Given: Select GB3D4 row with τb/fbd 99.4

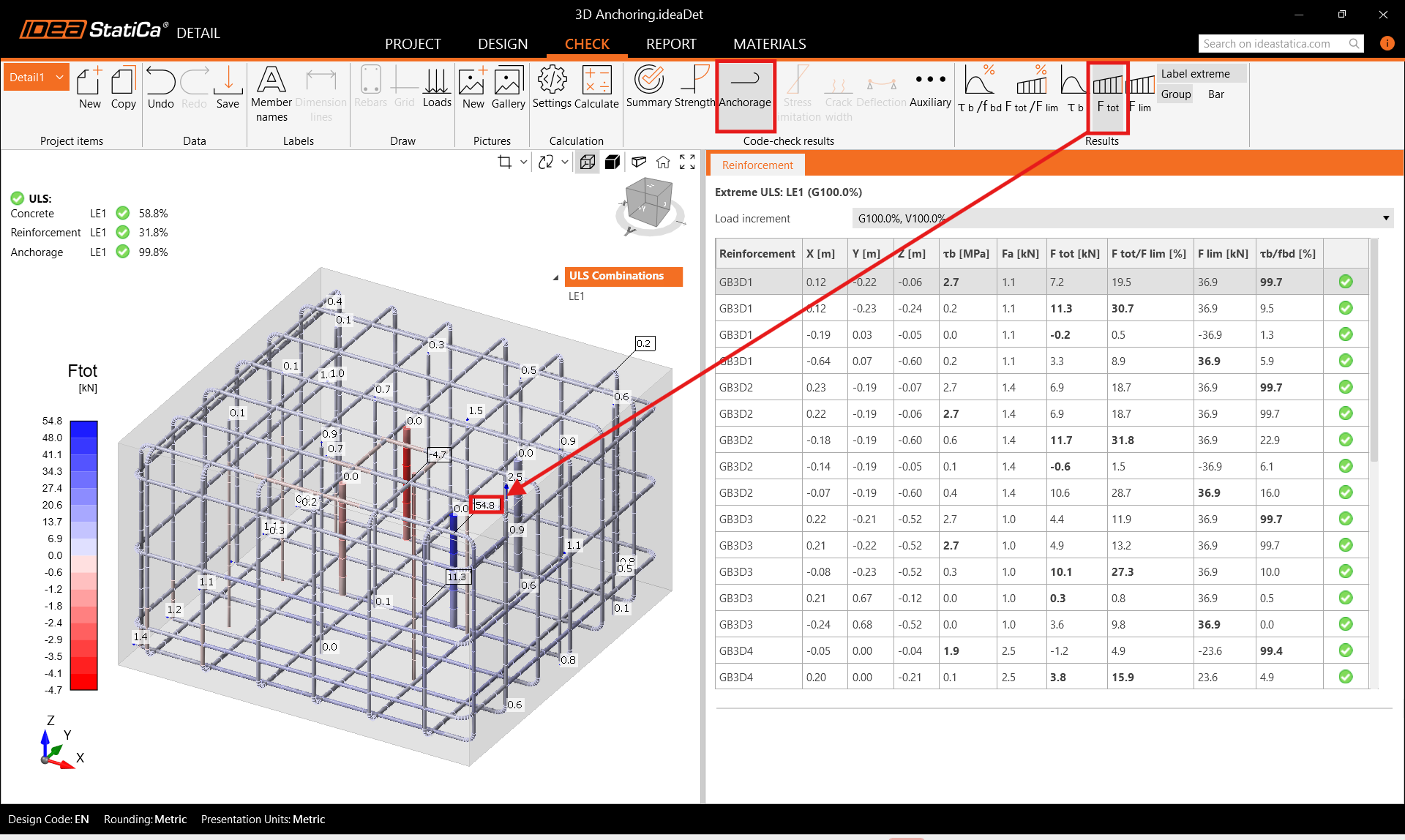Looking at the screenshot, I should click(x=1041, y=650).
